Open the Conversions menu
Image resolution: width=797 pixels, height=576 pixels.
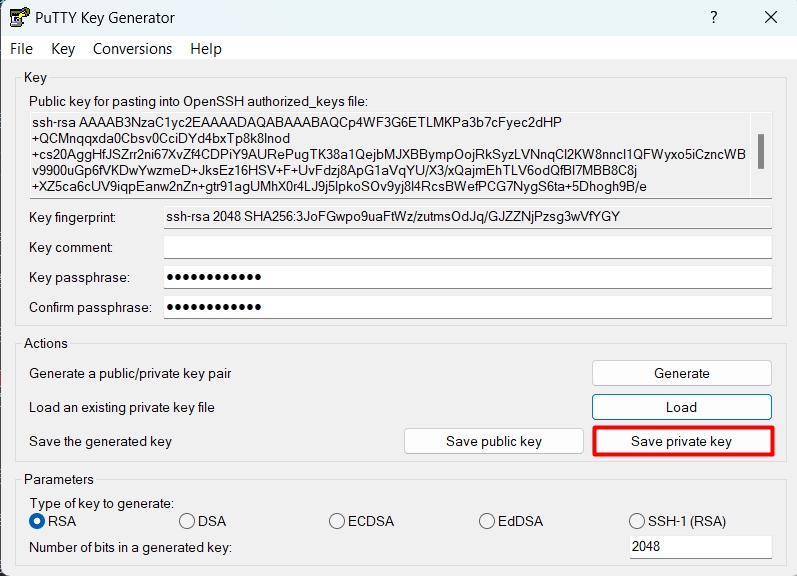pos(132,49)
